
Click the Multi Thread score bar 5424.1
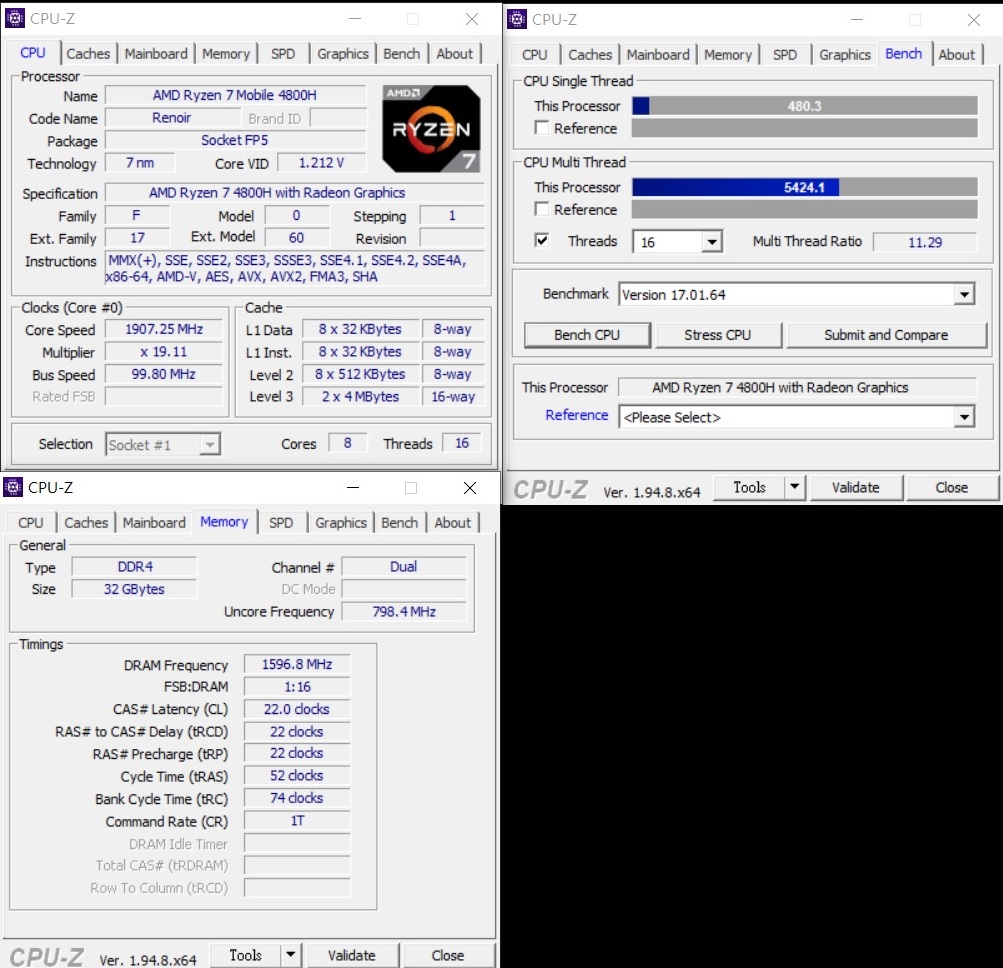804,187
